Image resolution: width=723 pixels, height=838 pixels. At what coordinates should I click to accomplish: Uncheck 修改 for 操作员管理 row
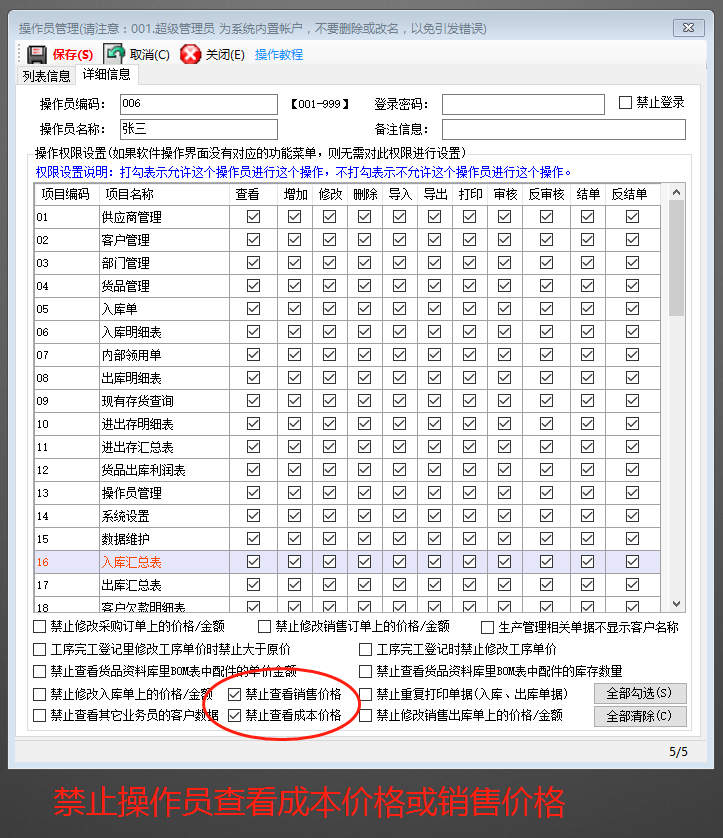pos(330,492)
